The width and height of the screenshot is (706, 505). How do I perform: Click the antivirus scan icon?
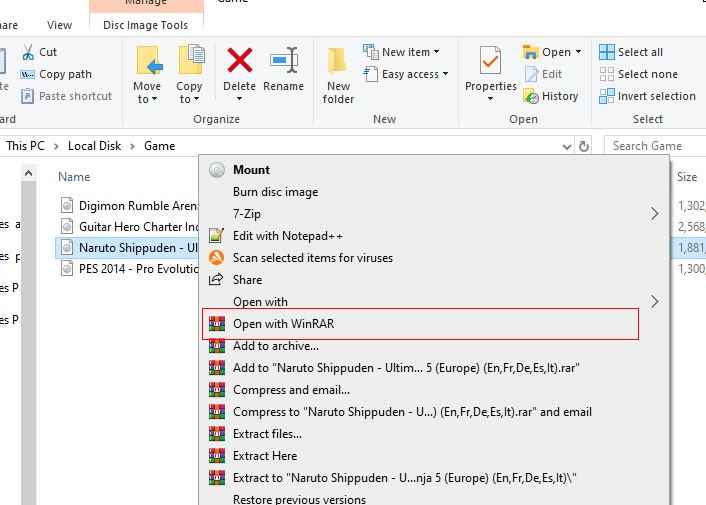(x=217, y=257)
